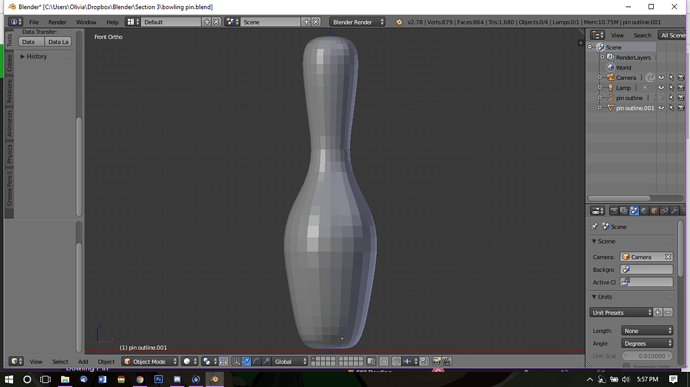
Task: Open the Blender Render engine dropdown
Action: [x=357, y=22]
